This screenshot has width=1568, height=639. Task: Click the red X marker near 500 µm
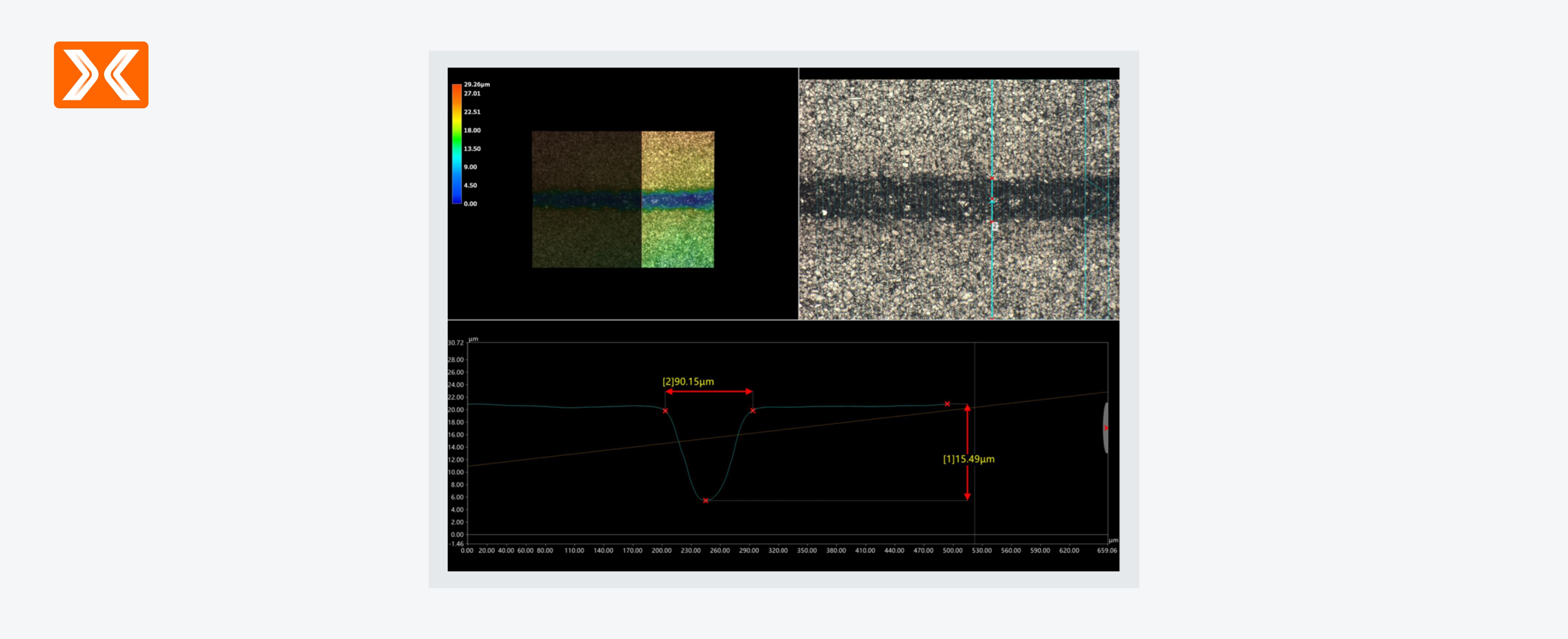947,404
